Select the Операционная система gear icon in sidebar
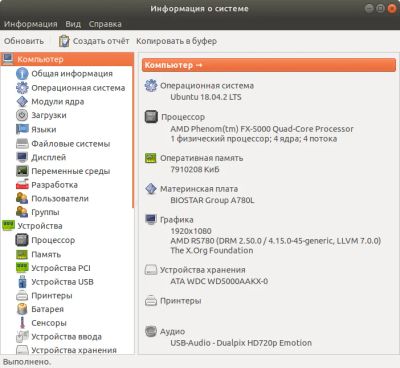This screenshot has width=400, height=368. click(x=22, y=88)
